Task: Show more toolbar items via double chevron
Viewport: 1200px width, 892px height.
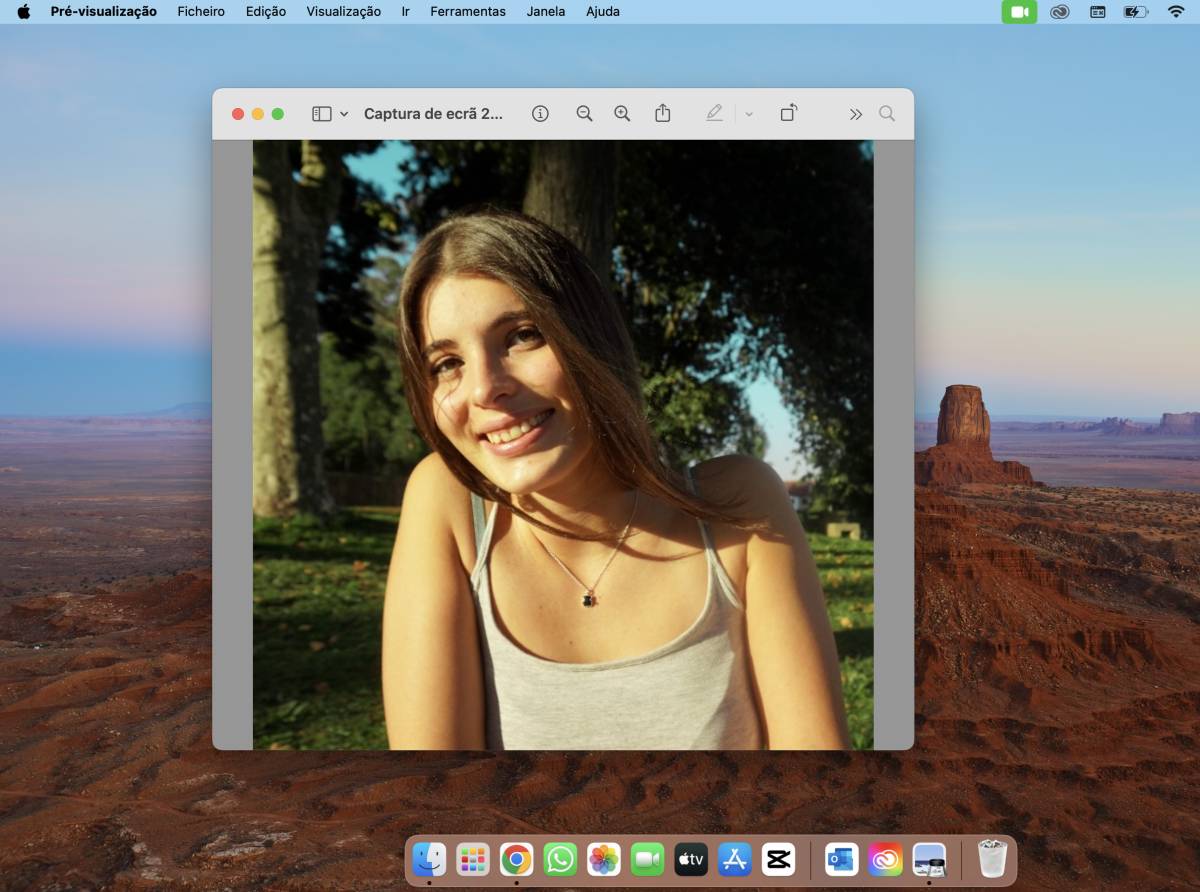Action: coord(856,114)
